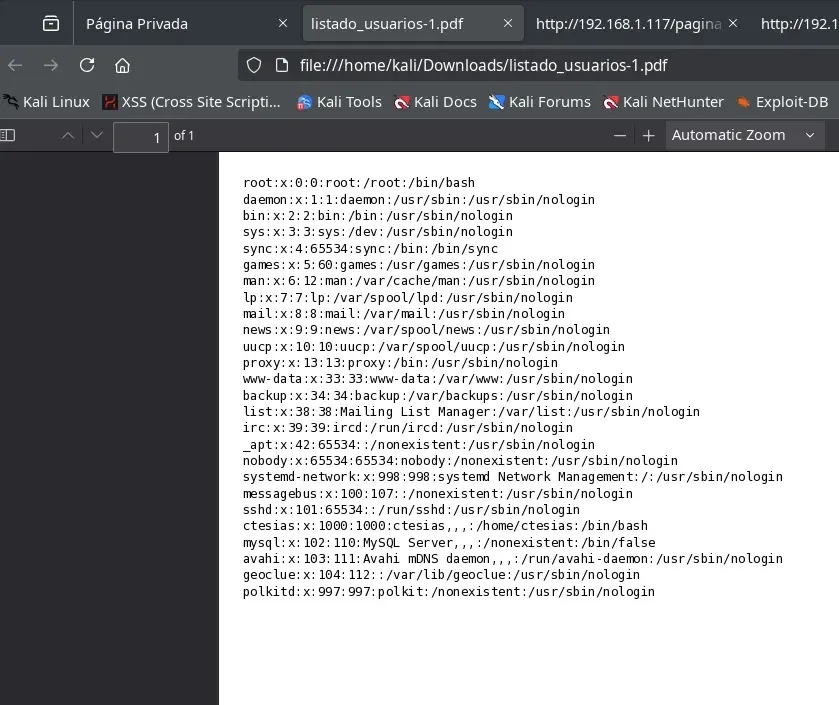
Task: Click the geoclue:x:104:112 line
Action: coord(441,575)
